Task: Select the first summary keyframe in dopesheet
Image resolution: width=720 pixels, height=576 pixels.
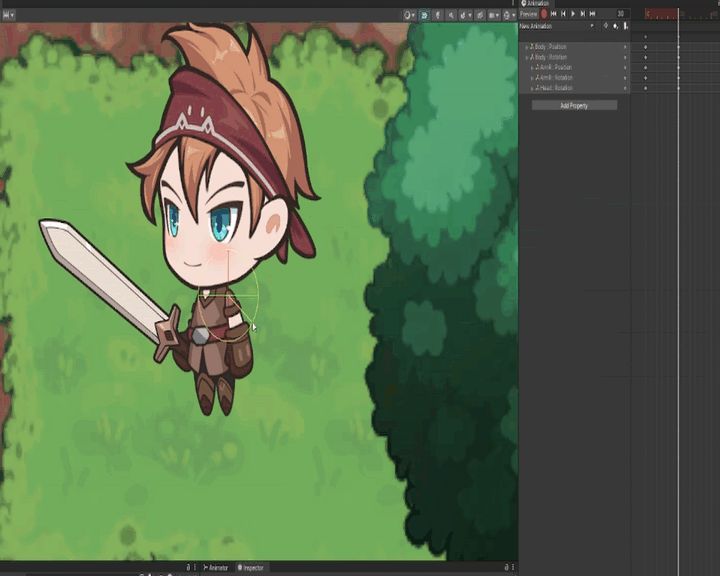Action: point(646,37)
